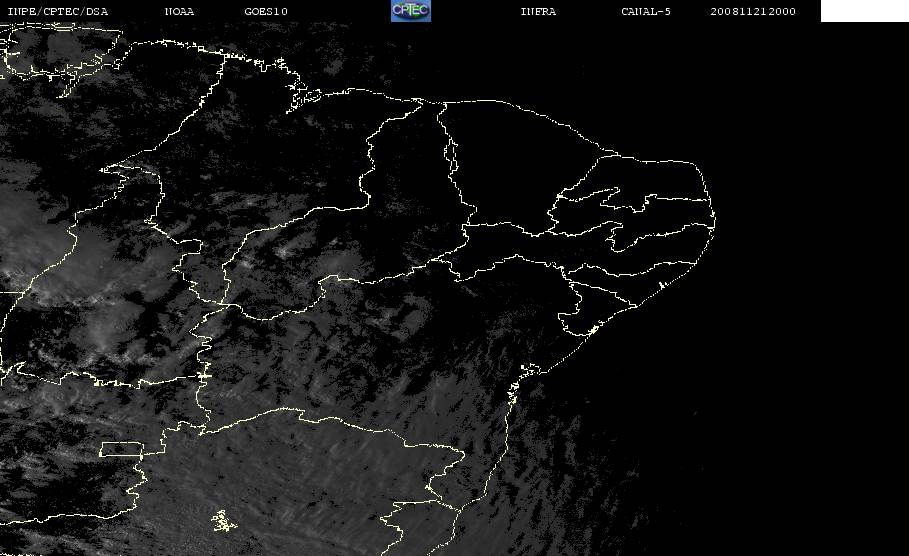Select the CANAL-5 label
This screenshot has width=909, height=556.
pyautogui.click(x=646, y=11)
